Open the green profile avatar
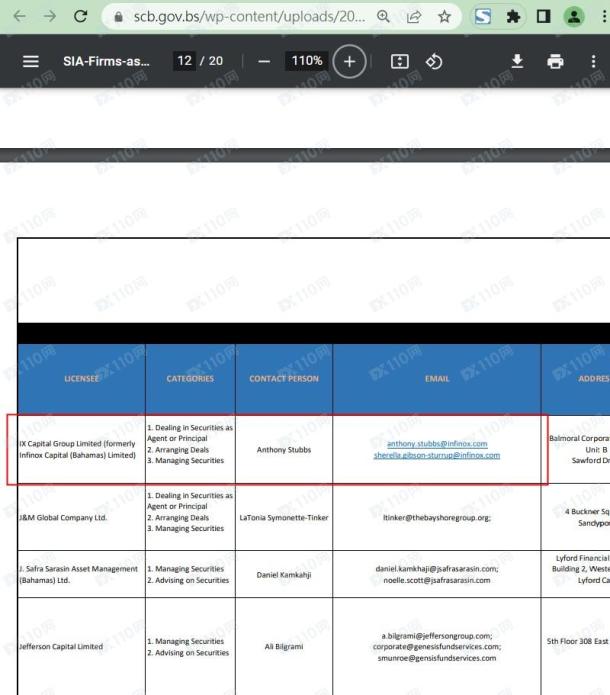The width and height of the screenshot is (610, 695). point(574,17)
